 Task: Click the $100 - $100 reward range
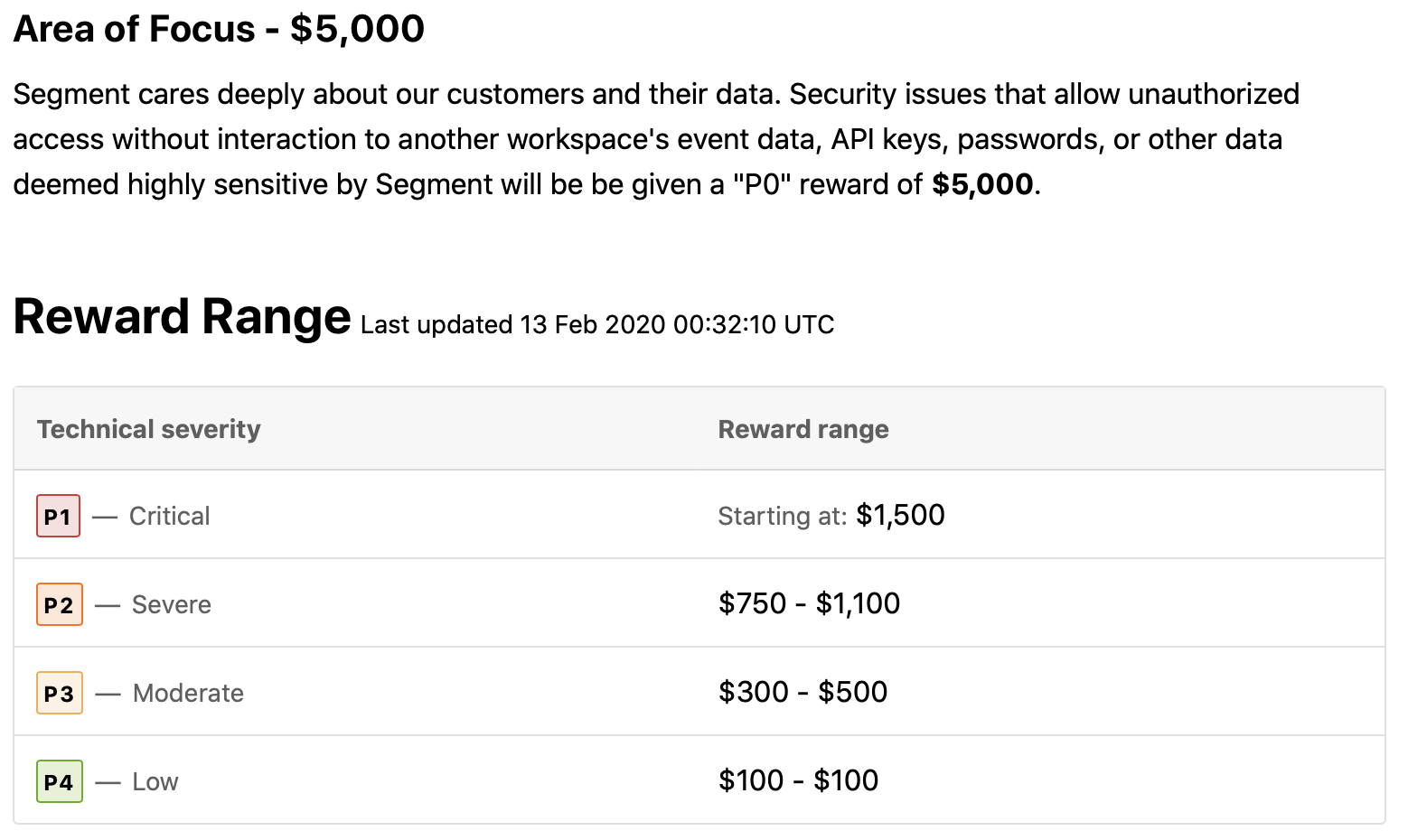(x=799, y=780)
